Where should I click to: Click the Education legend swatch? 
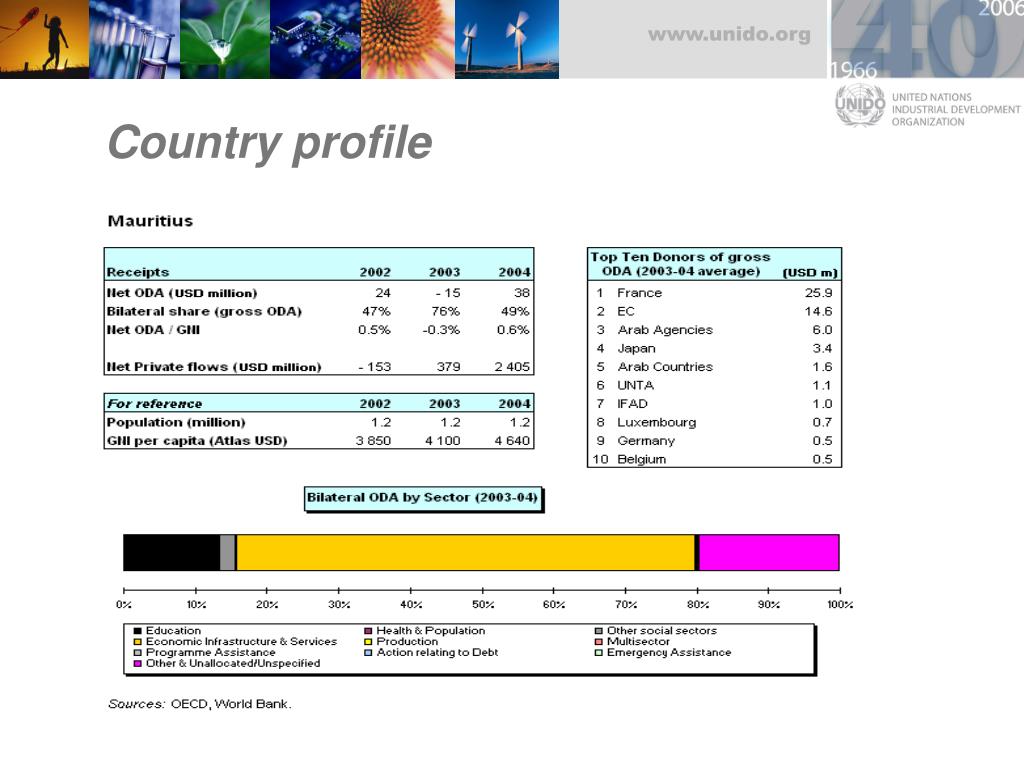(x=138, y=631)
